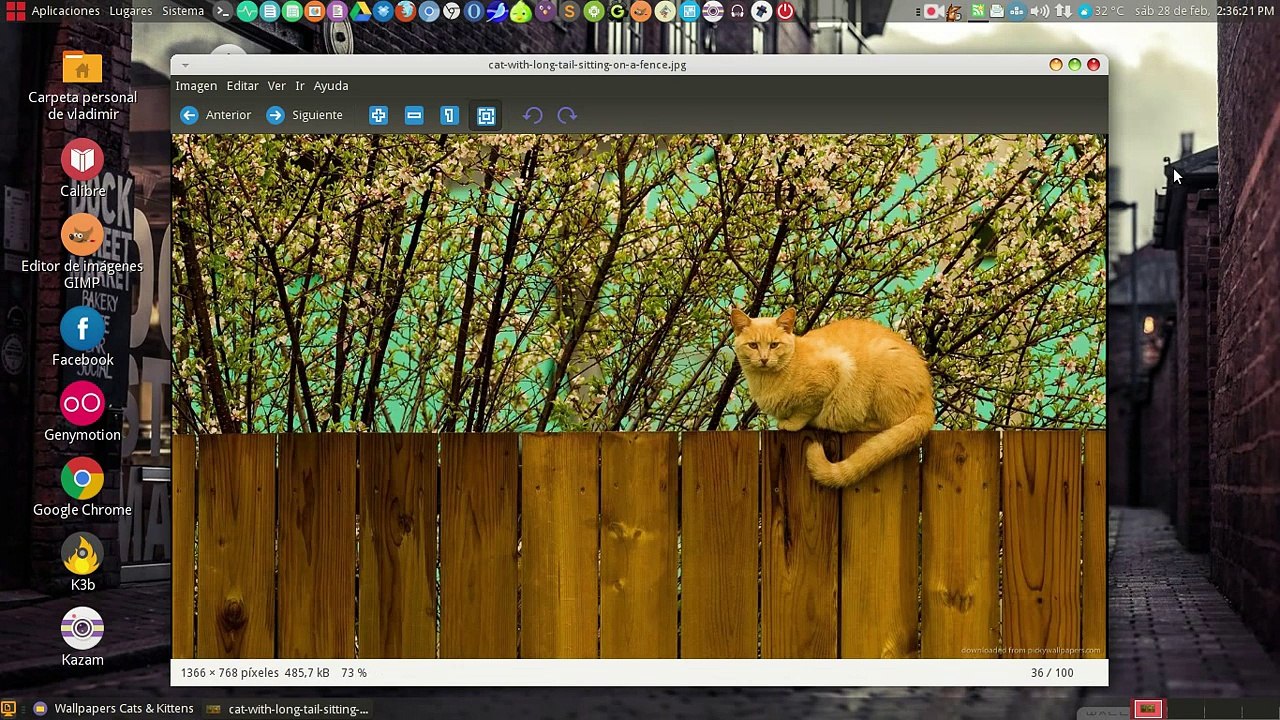
Task: Click the network up-down arrows tray icon
Action: coord(1063,11)
